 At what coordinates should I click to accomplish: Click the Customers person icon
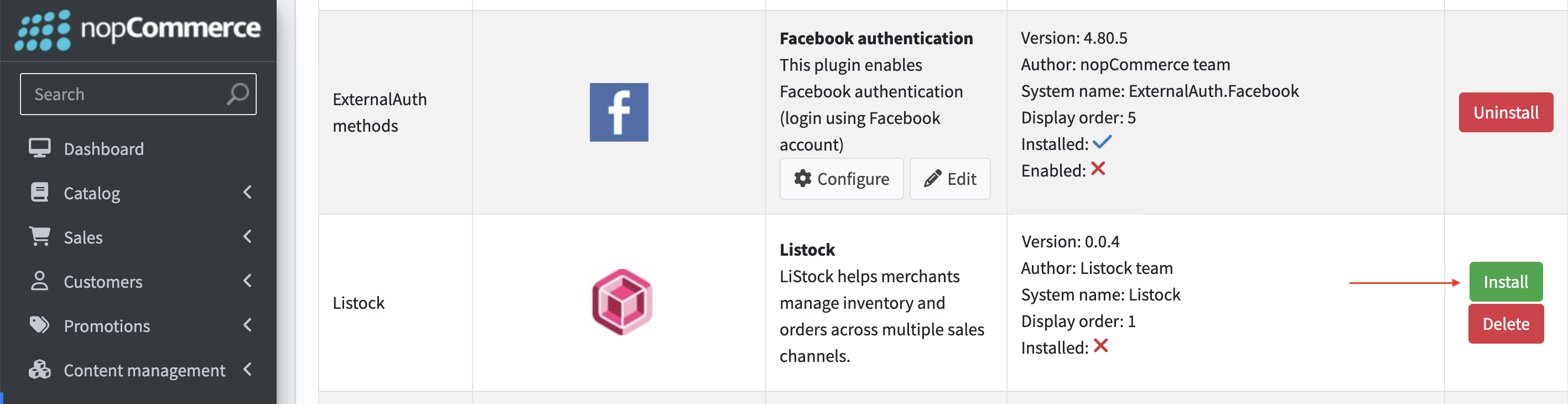[40, 281]
